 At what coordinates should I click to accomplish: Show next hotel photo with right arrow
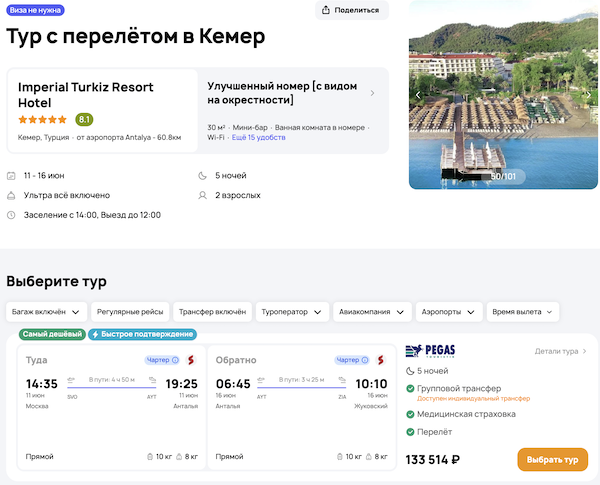click(590, 95)
